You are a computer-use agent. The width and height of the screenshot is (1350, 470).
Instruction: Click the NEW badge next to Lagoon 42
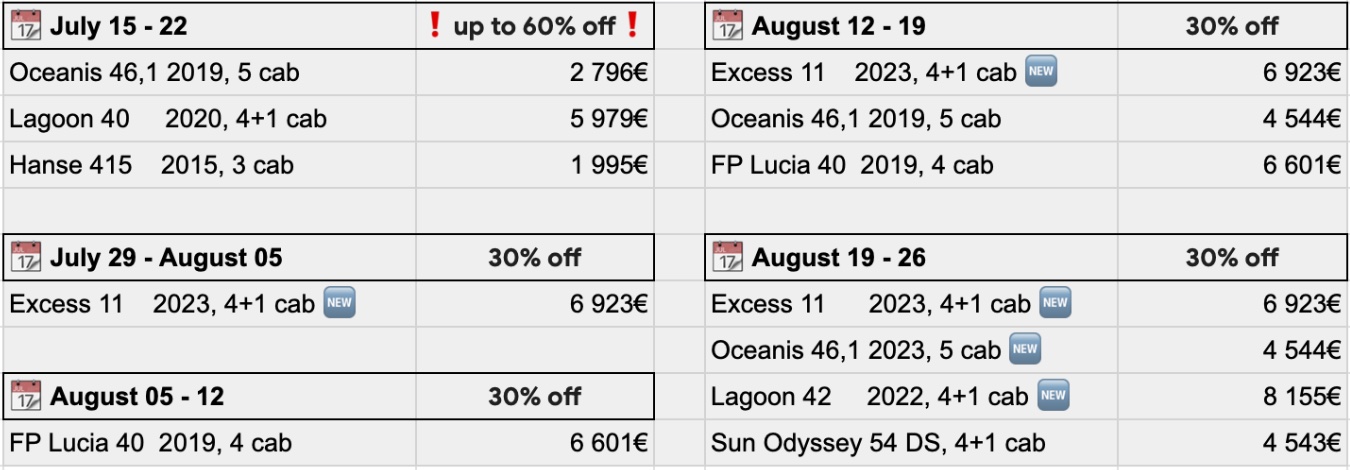point(1054,395)
